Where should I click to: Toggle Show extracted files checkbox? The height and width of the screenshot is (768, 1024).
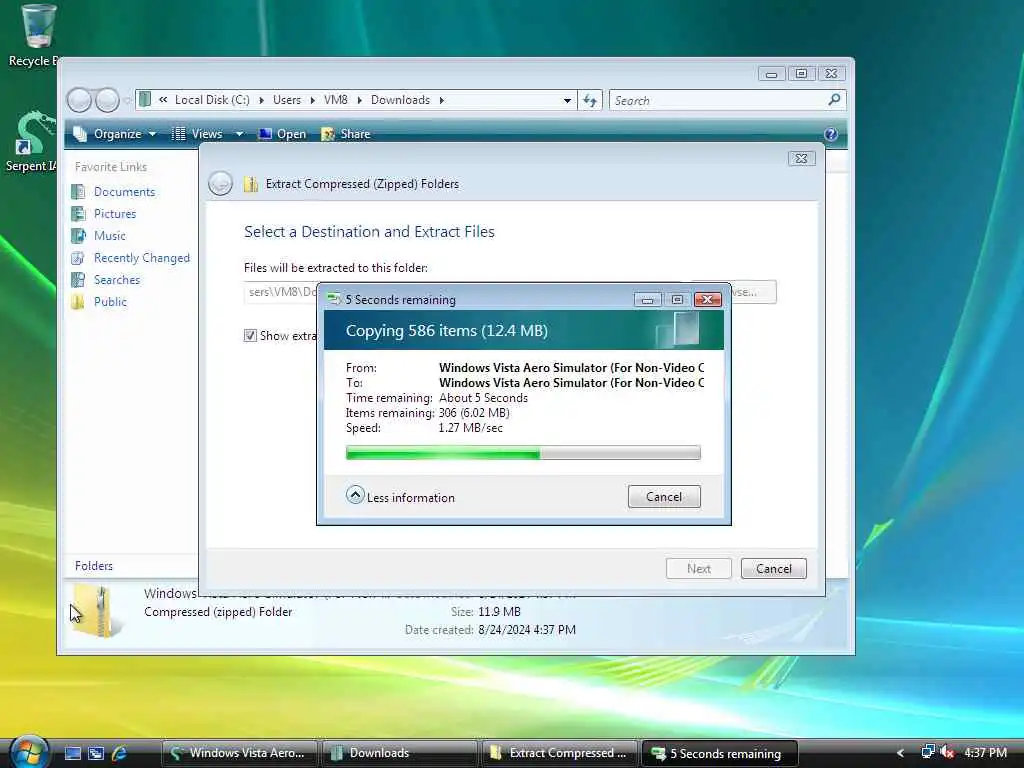pos(250,336)
